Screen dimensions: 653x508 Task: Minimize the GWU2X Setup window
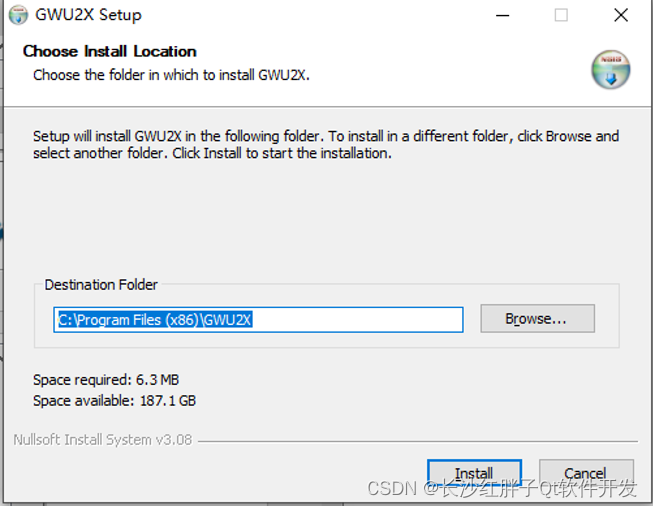point(503,15)
